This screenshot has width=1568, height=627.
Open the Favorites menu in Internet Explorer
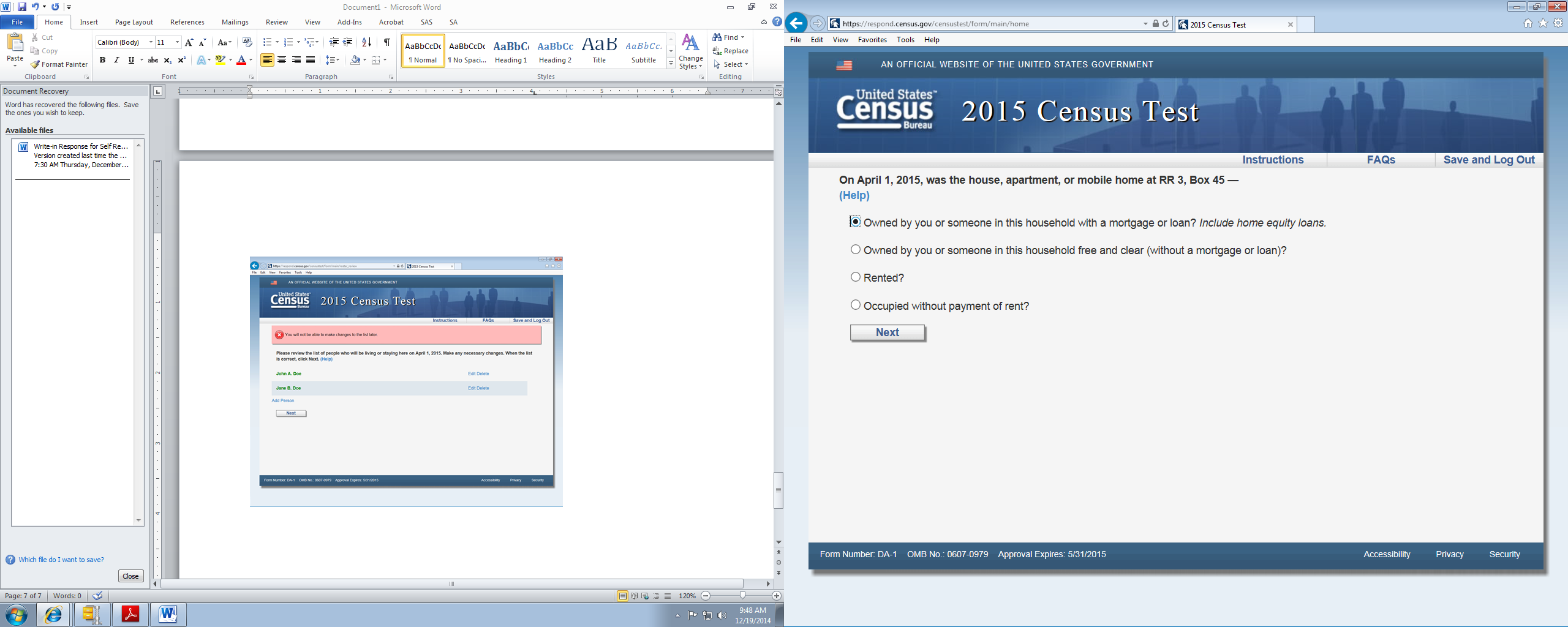(872, 40)
